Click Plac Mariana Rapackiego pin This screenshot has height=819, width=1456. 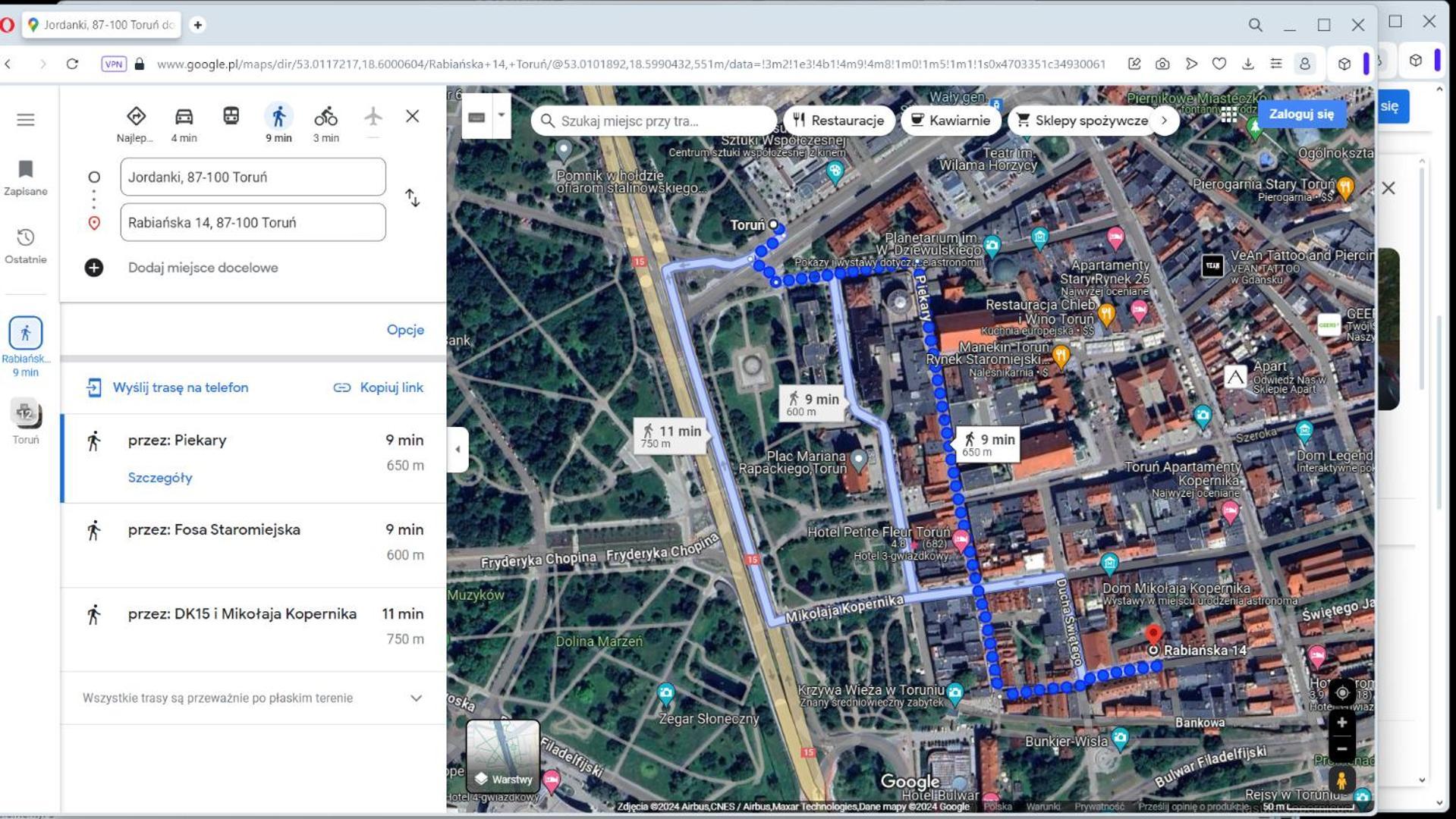pos(858,459)
